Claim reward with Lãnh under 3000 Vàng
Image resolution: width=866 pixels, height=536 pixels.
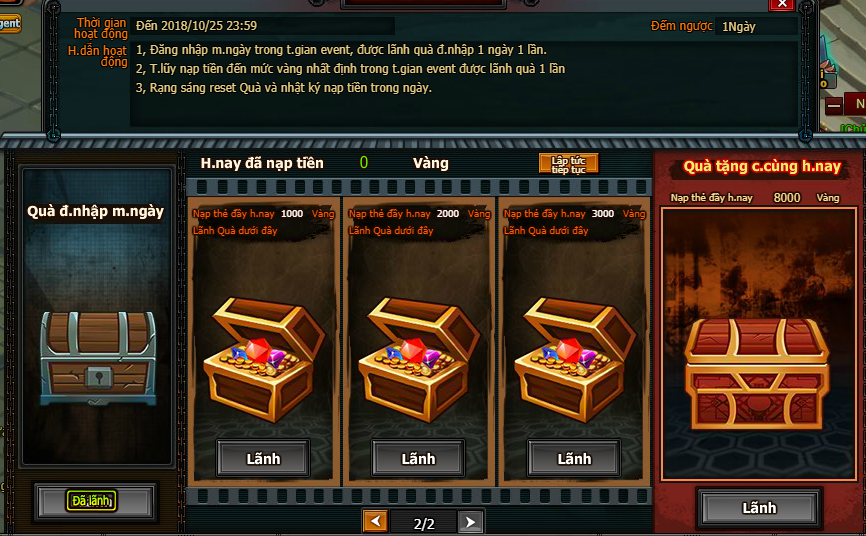pyautogui.click(x=574, y=458)
